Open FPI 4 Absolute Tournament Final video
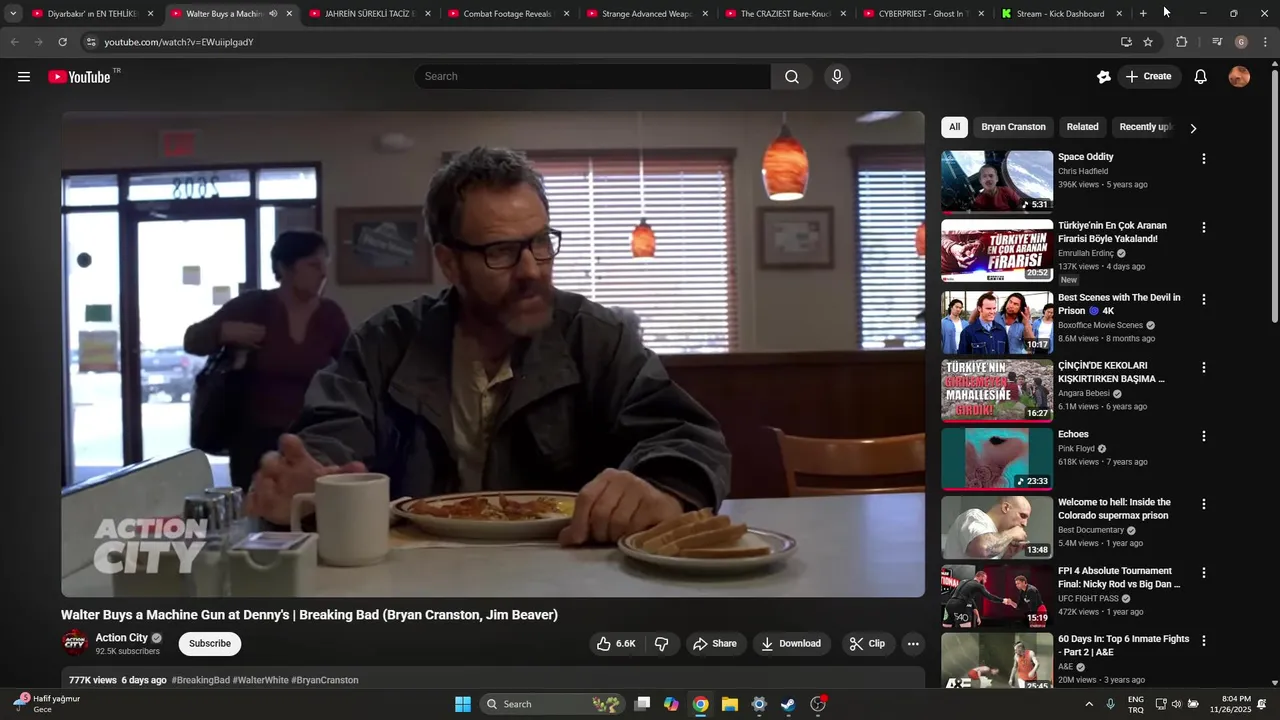The height and width of the screenshot is (720, 1280). tap(997, 596)
